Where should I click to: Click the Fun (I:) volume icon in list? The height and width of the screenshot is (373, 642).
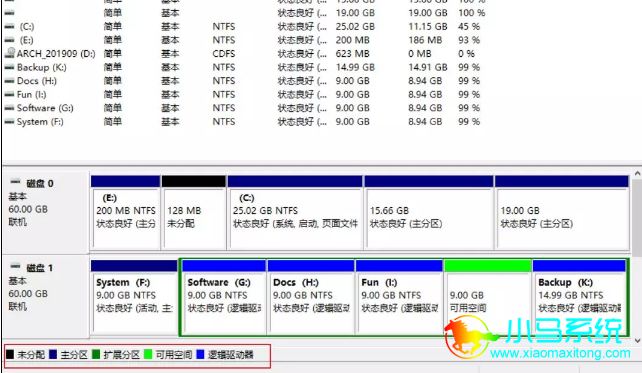[x=9, y=95]
